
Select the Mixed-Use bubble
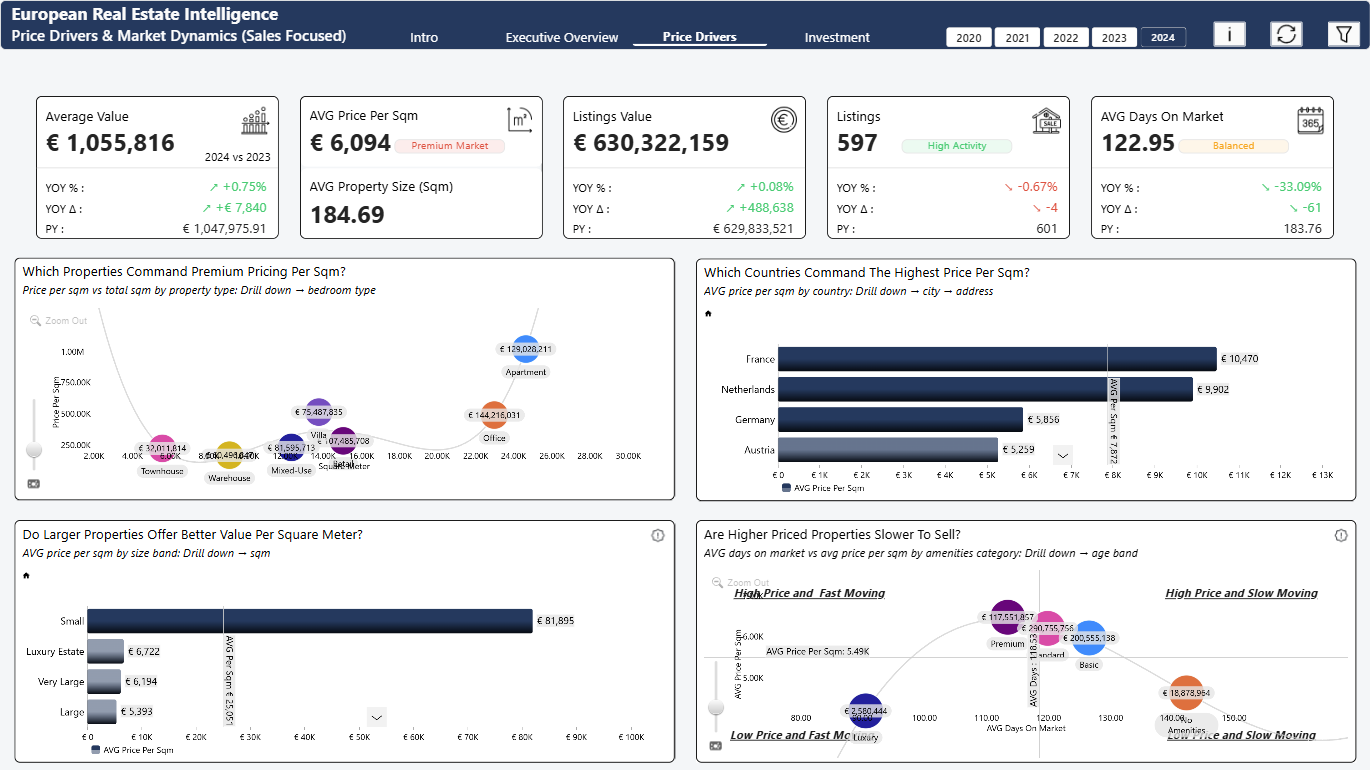pos(291,448)
